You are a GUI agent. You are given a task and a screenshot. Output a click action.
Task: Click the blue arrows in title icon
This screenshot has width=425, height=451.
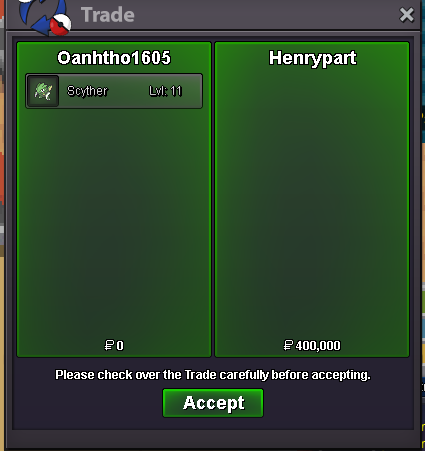click(x=38, y=15)
